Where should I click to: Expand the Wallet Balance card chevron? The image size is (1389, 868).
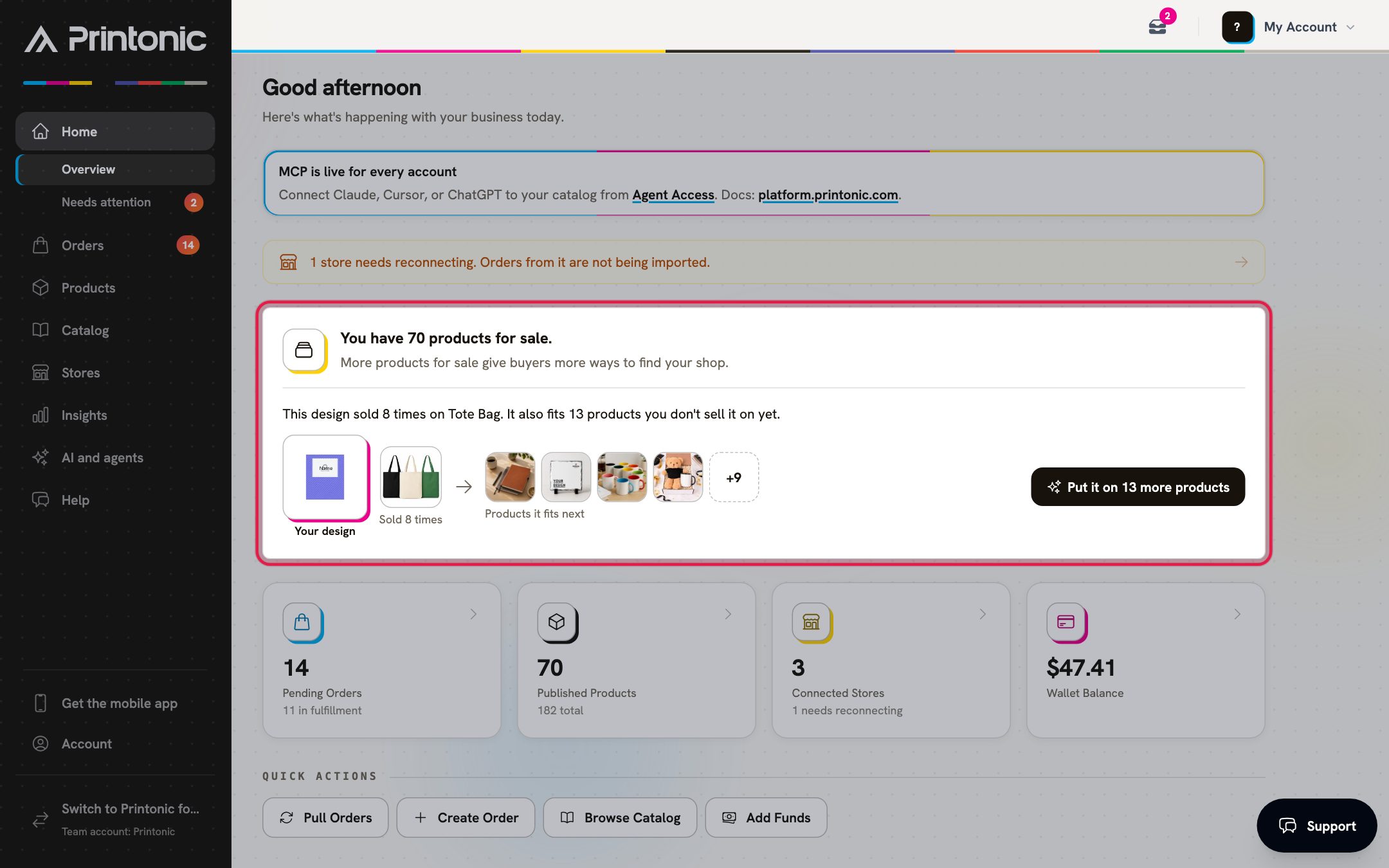(x=1237, y=614)
